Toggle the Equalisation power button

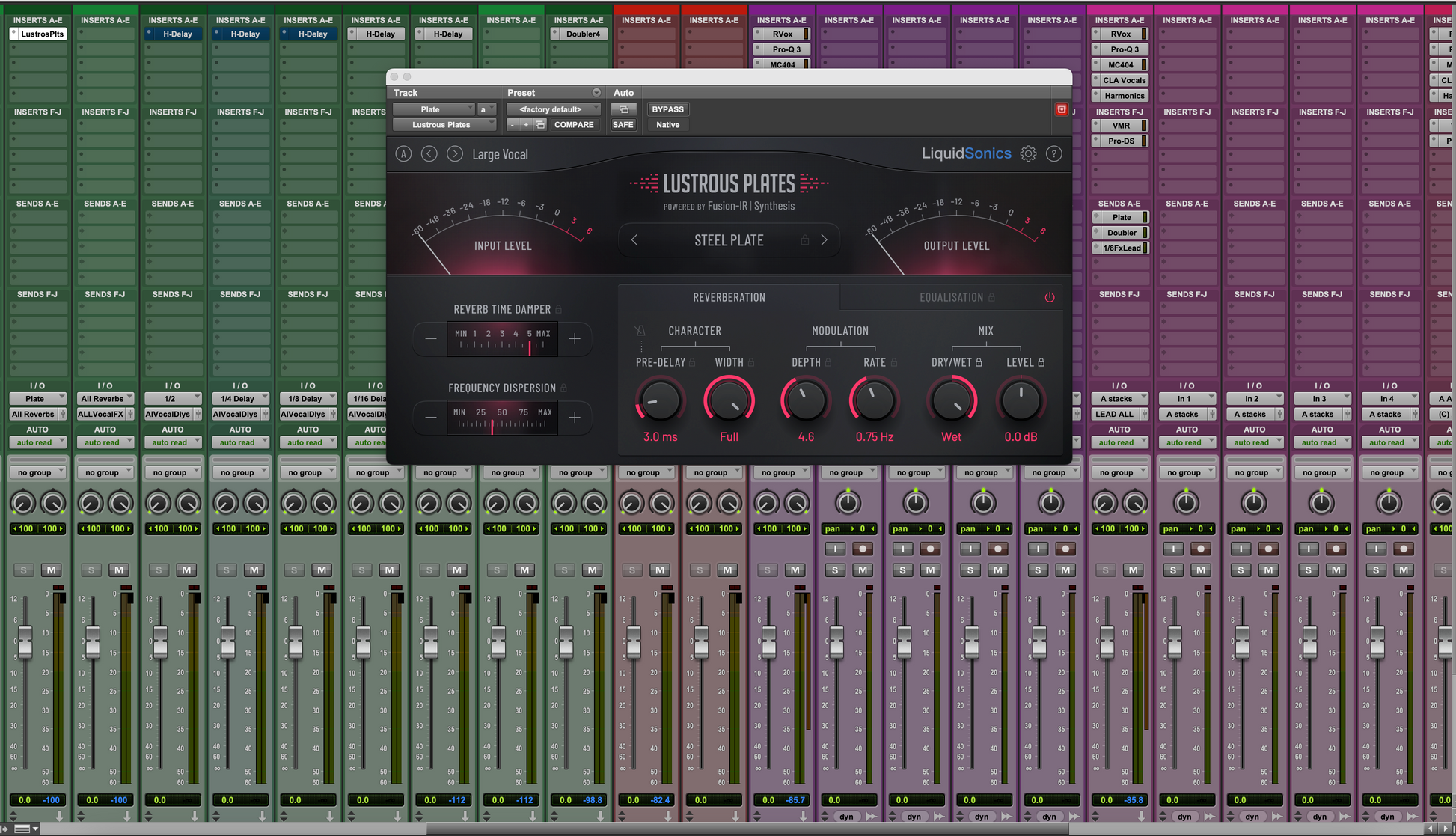point(1050,297)
